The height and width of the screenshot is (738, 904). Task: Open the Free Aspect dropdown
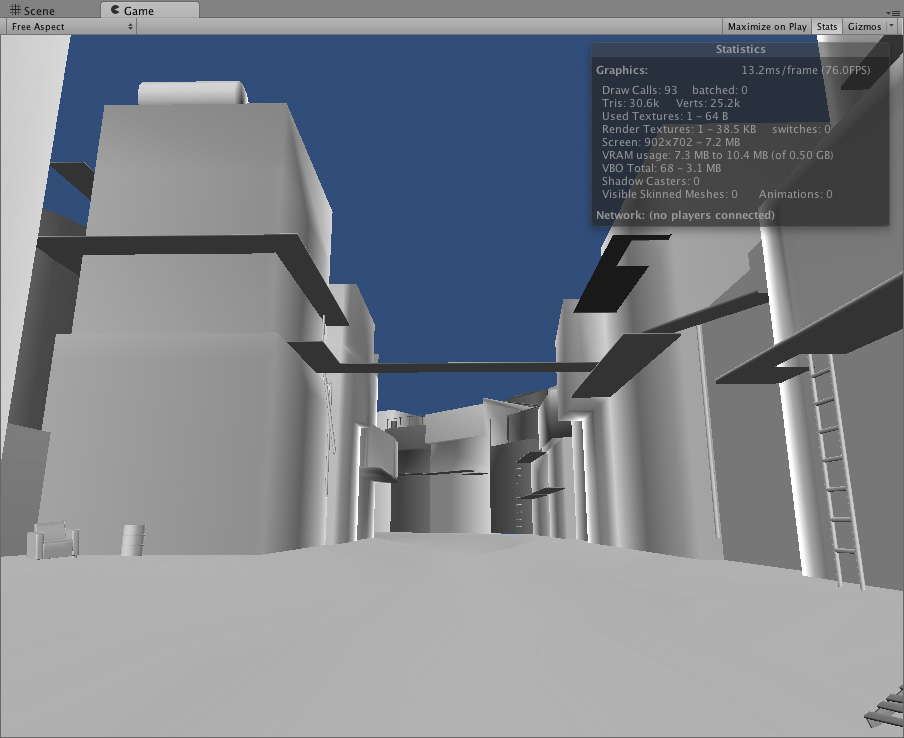pyautogui.click(x=71, y=27)
